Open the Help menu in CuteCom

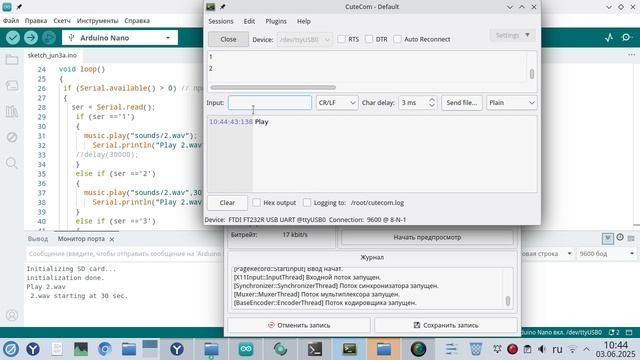303,21
